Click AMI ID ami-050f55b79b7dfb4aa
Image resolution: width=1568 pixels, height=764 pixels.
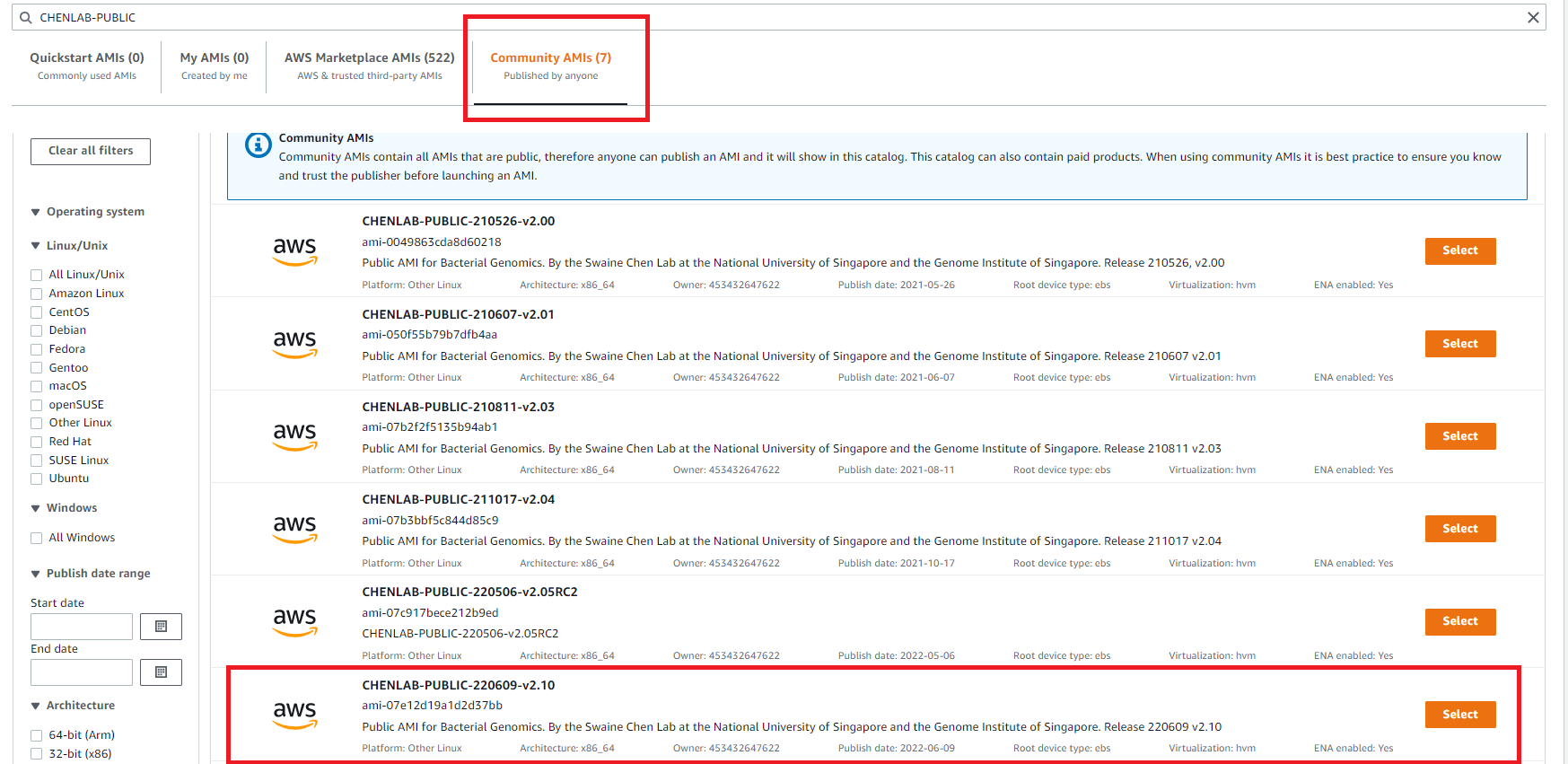(x=430, y=335)
